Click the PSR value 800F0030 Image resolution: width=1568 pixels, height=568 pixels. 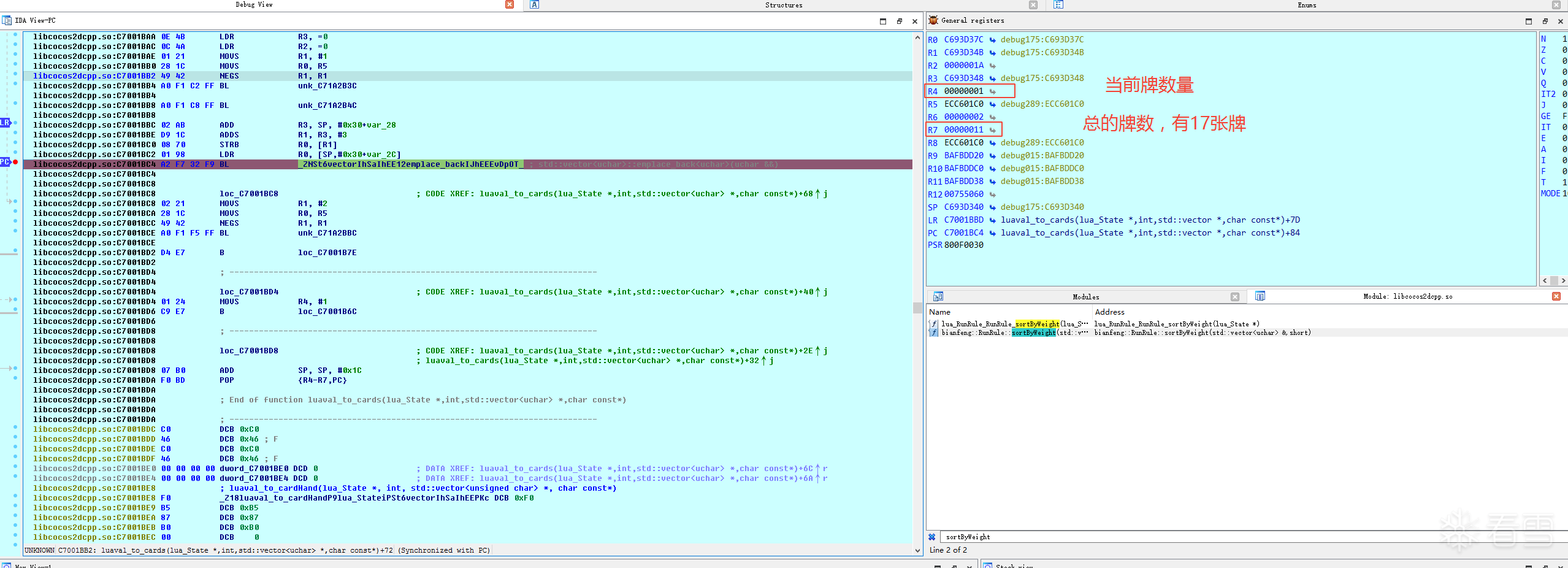[x=963, y=245]
